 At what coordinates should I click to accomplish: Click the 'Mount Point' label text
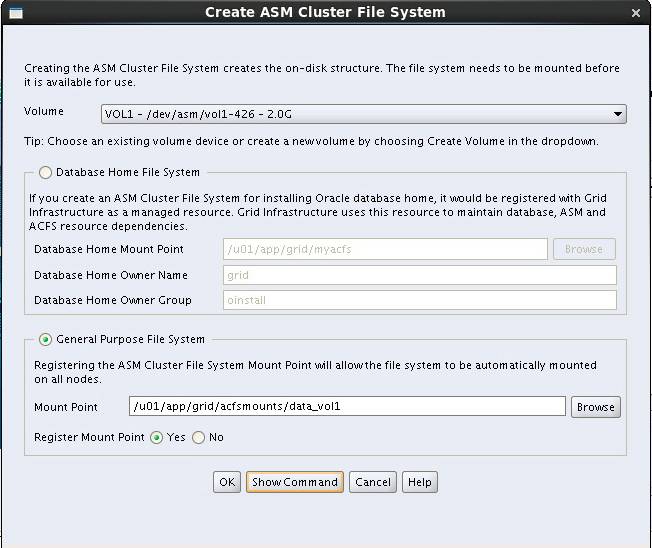66,407
